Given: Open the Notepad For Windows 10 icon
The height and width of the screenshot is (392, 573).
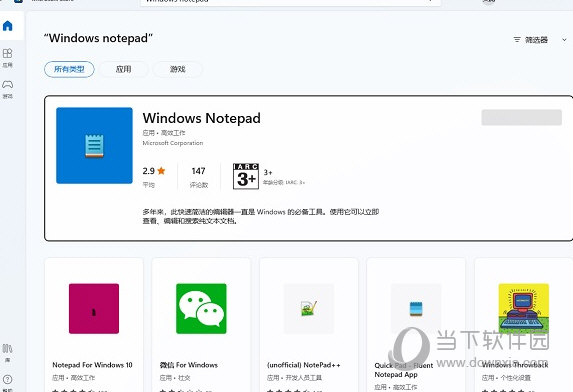Looking at the screenshot, I should (94, 308).
